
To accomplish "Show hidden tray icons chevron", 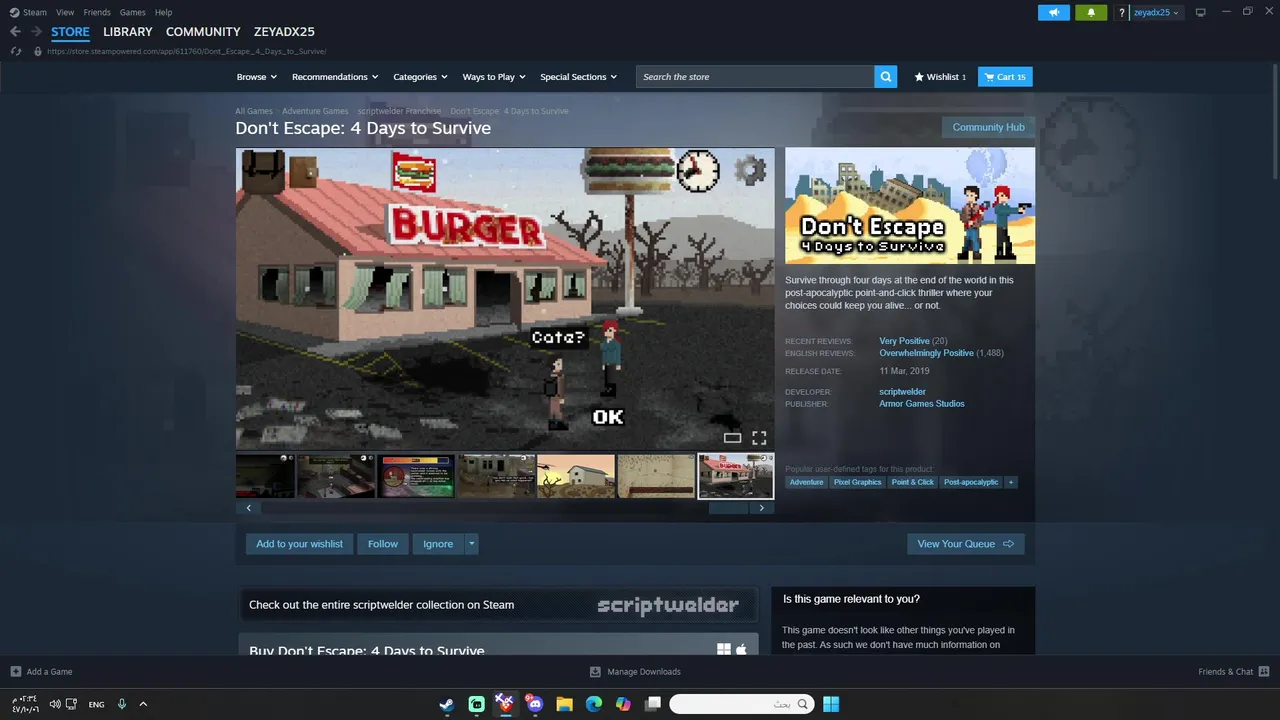I will coord(143,704).
